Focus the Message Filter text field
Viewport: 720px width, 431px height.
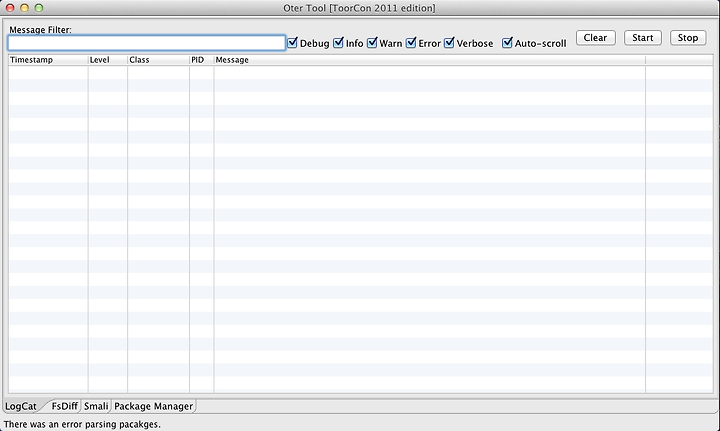coord(146,43)
